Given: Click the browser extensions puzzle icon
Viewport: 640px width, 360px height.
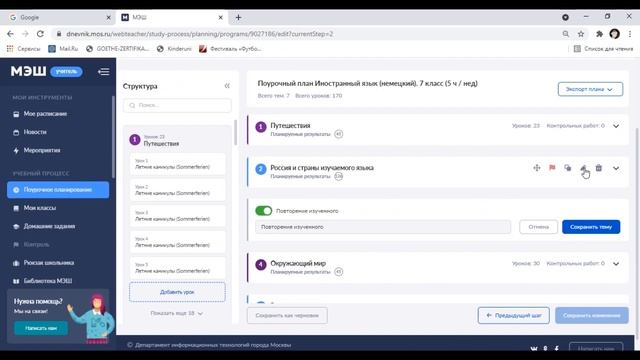Looking at the screenshot, I should point(599,34).
